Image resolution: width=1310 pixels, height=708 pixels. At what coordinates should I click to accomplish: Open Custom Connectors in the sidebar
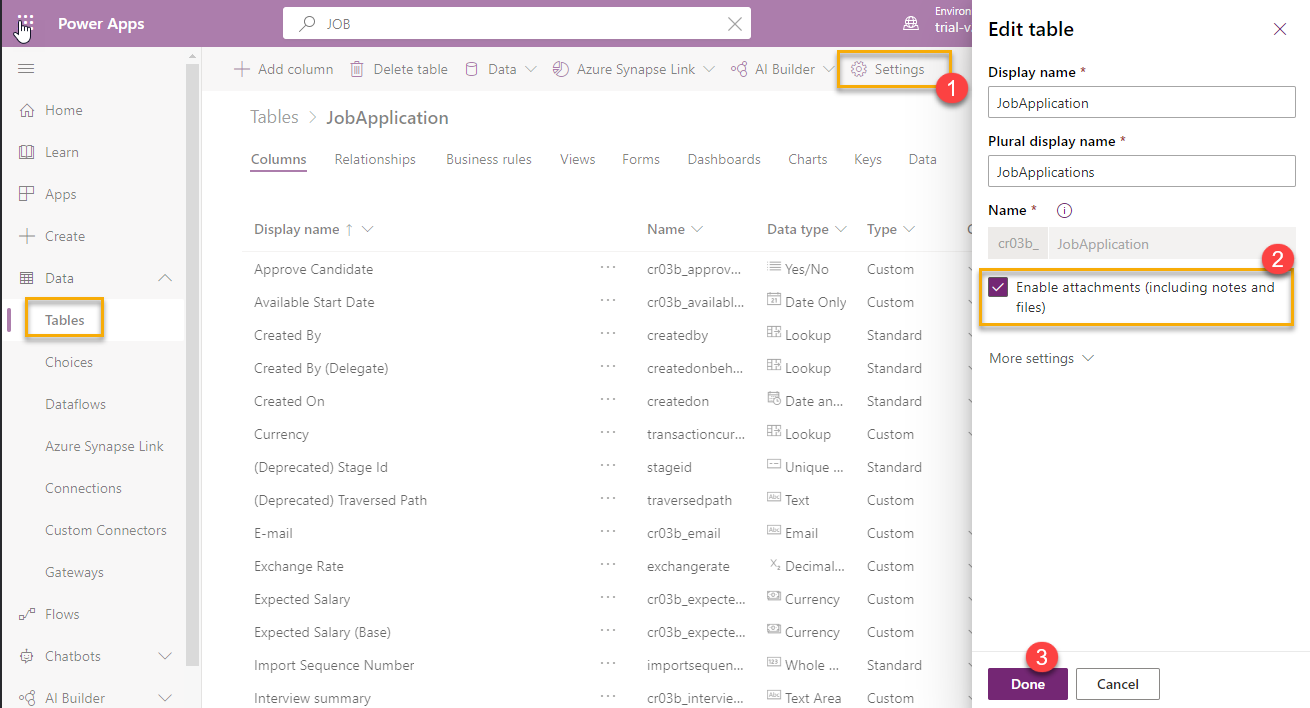click(106, 530)
